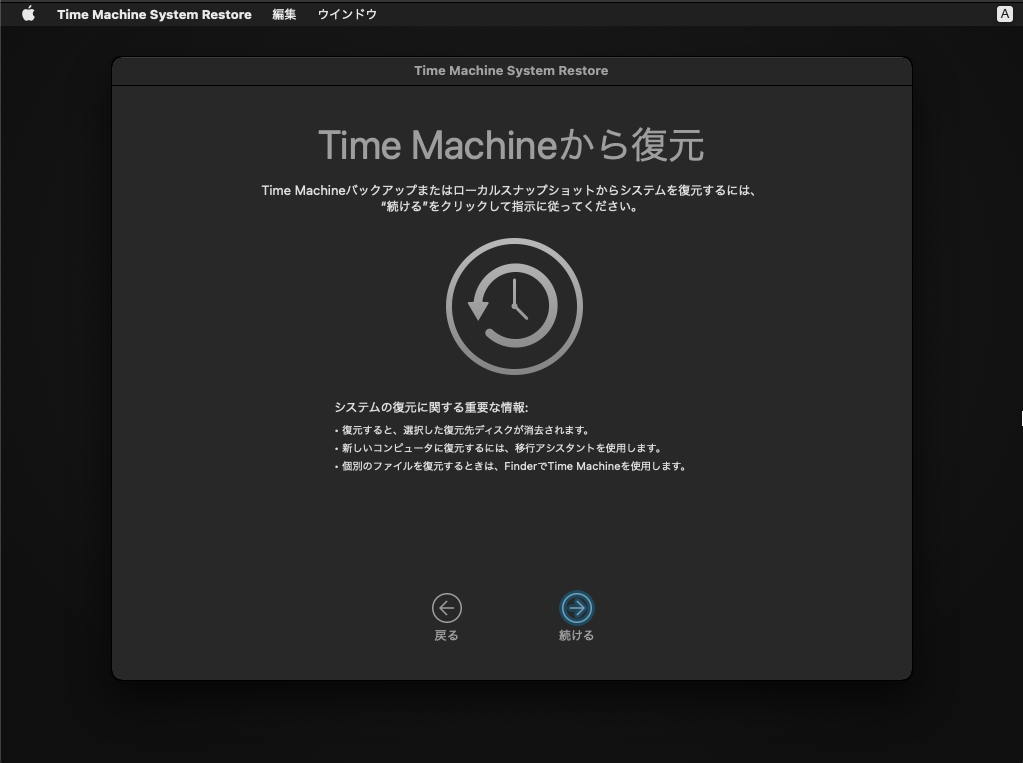Click the Time Machineから復元 heading
Screen dimensions: 1023x763
[511, 145]
